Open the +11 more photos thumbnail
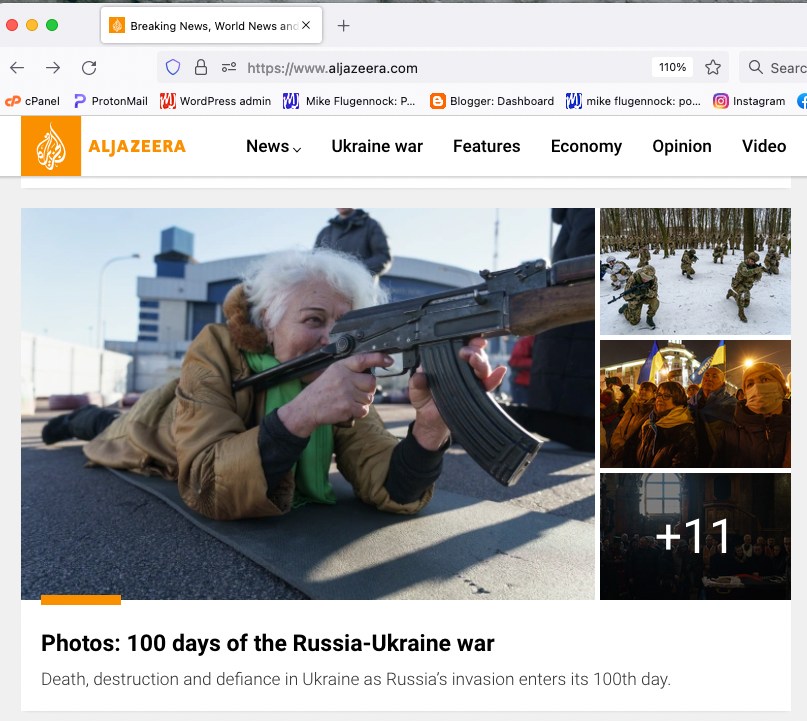The width and height of the screenshot is (807, 721). pos(695,536)
